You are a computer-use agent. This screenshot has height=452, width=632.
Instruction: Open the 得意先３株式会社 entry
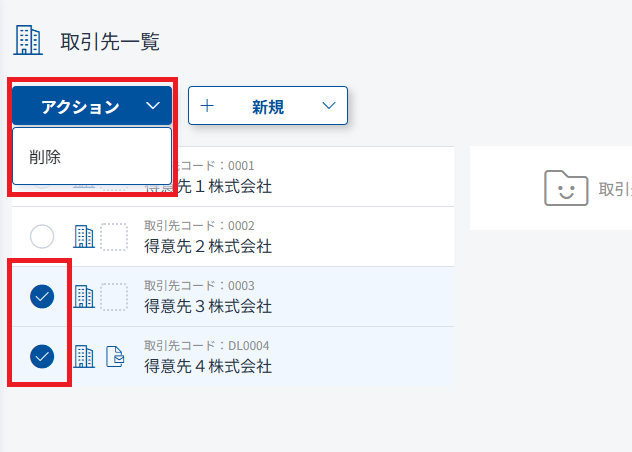pos(208,306)
